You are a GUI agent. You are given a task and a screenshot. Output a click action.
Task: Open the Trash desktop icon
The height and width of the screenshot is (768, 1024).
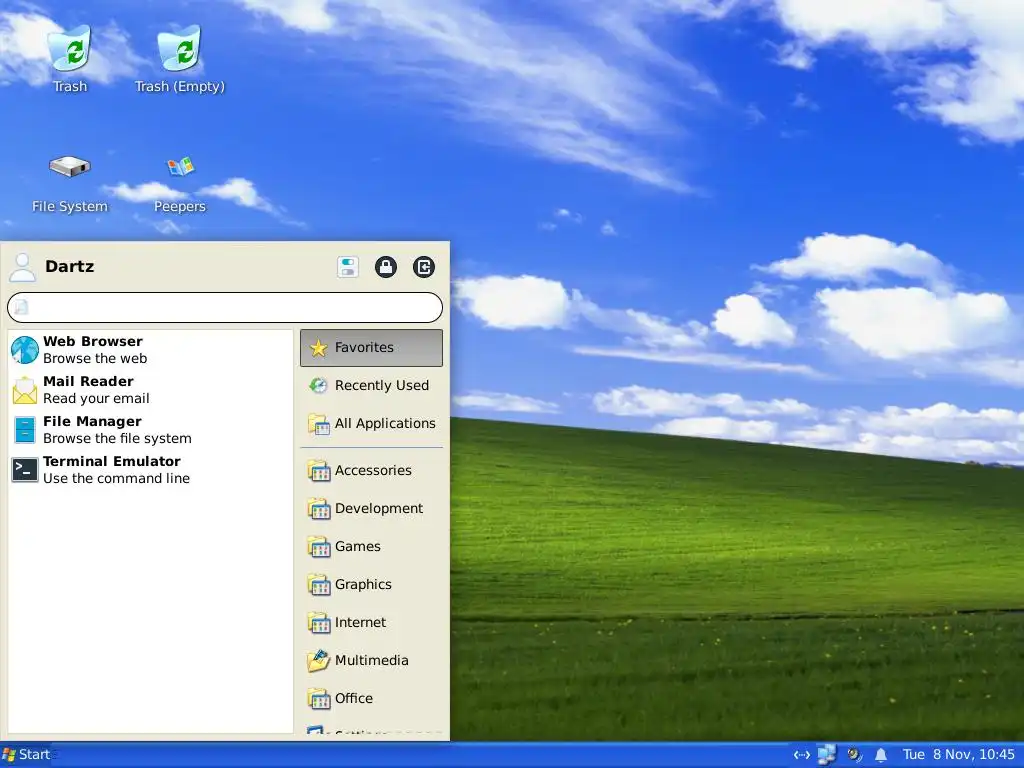(x=70, y=59)
